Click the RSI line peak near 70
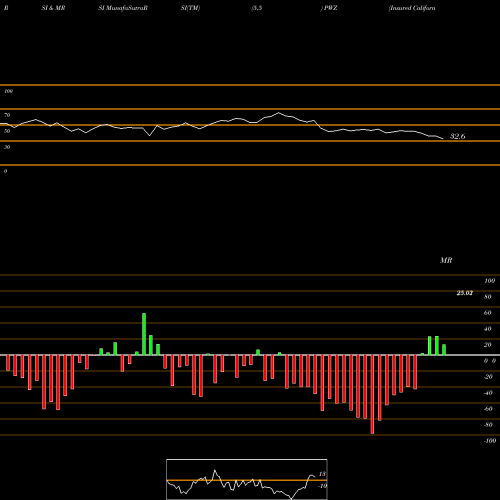Screen dimensions: 500x500 click(x=279, y=113)
